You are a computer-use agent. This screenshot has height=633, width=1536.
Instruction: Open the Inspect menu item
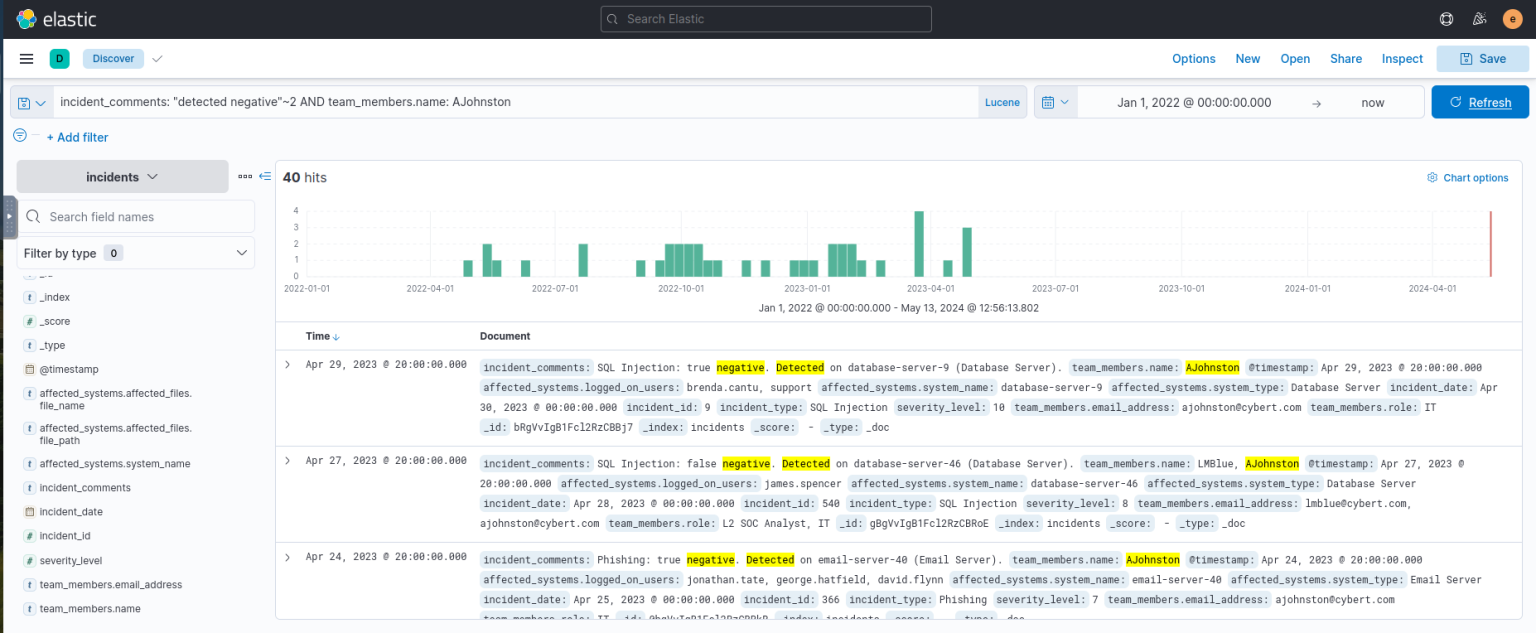1401,58
